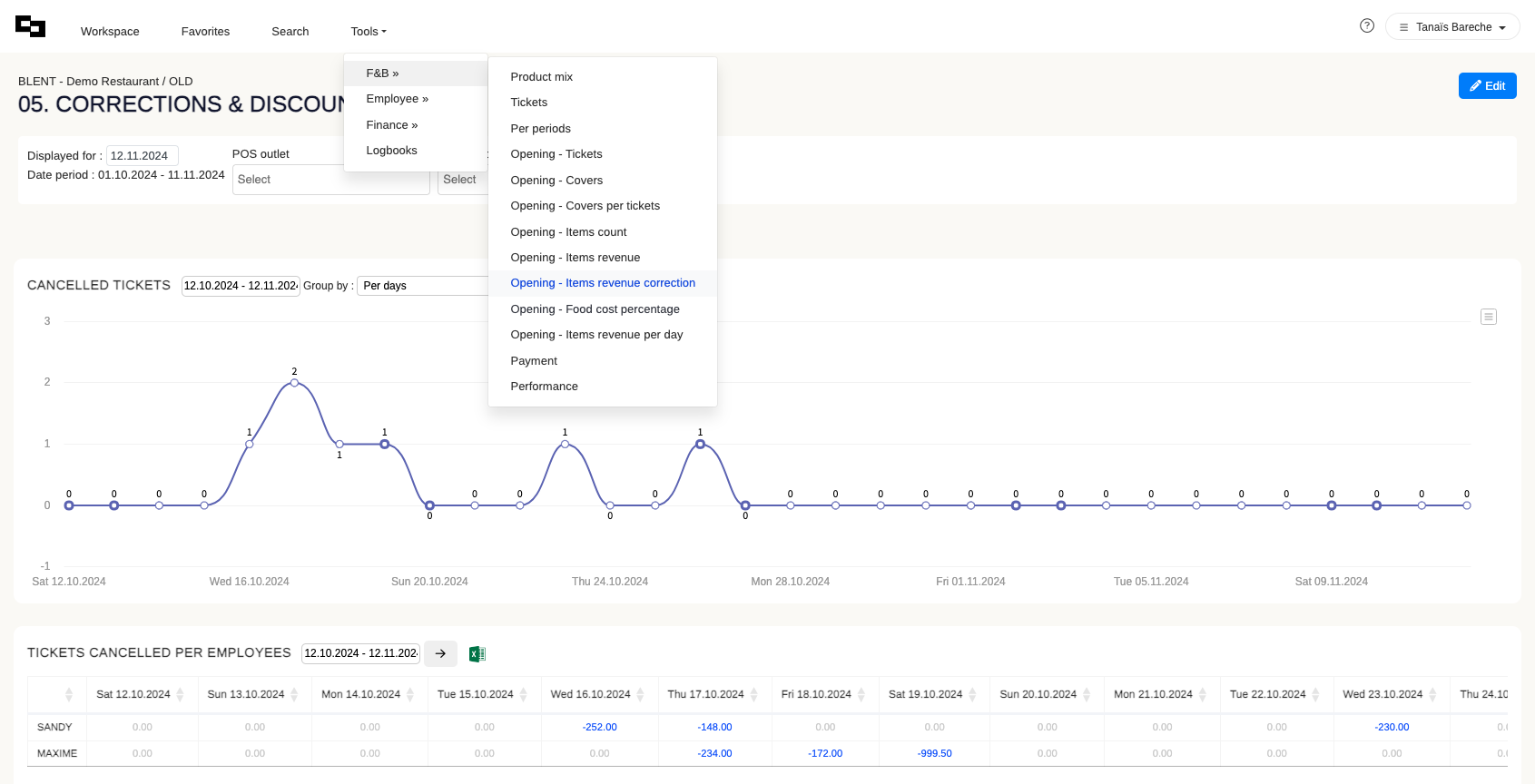The height and width of the screenshot is (784, 1535).
Task: Click the company logo icon
Action: (30, 27)
